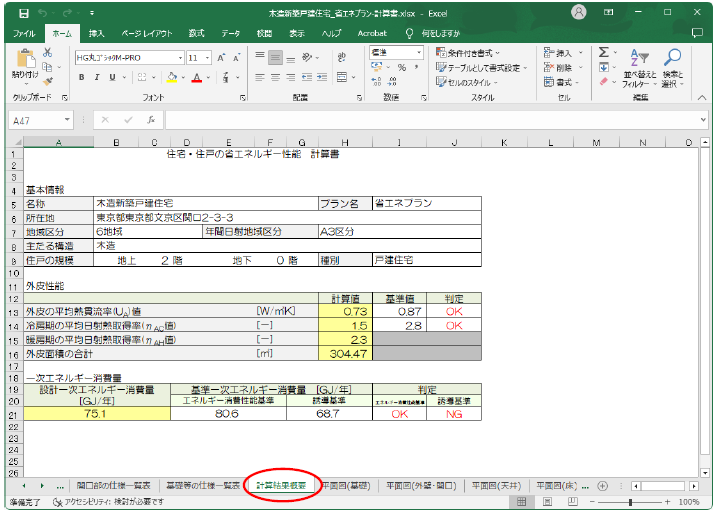Switch to the Acrobat ribbon tab
Viewport: 714px width, 511px height.
[372, 33]
